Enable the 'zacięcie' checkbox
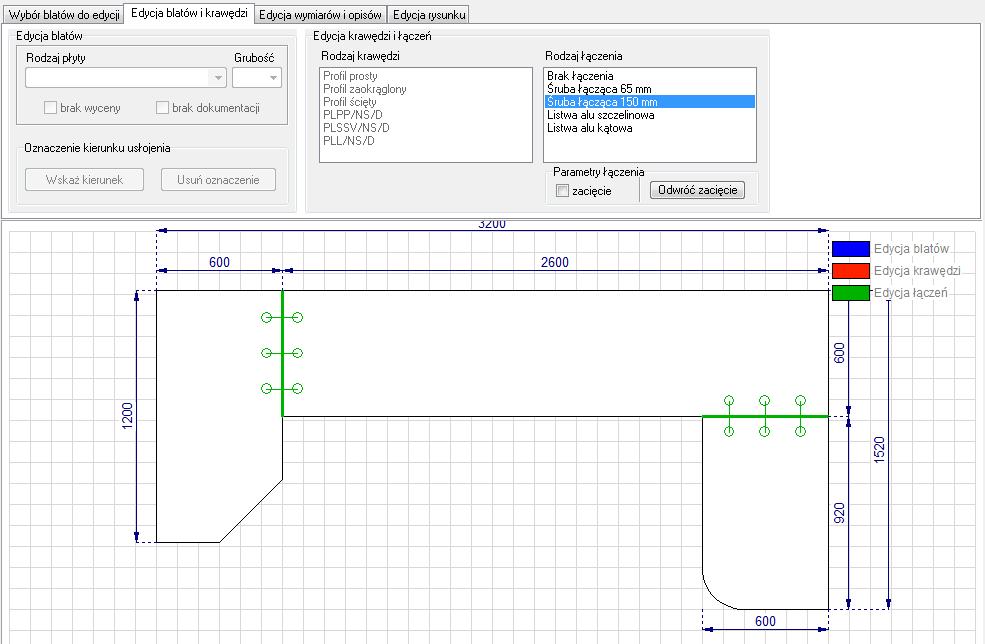Image resolution: width=985 pixels, height=644 pixels. (562, 190)
